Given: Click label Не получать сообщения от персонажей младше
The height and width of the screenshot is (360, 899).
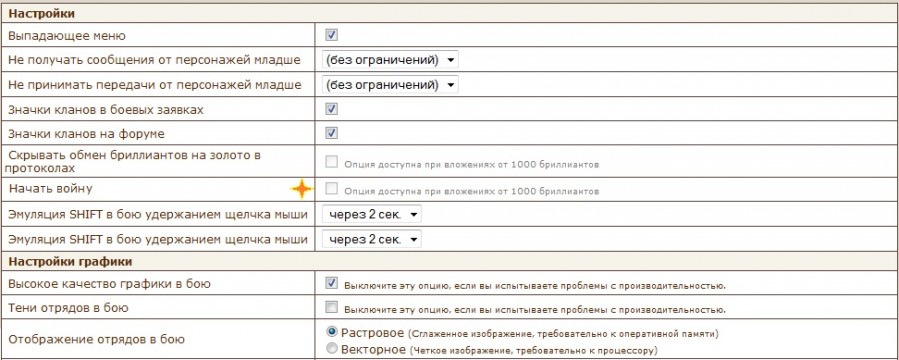Looking at the screenshot, I should click(154, 60).
